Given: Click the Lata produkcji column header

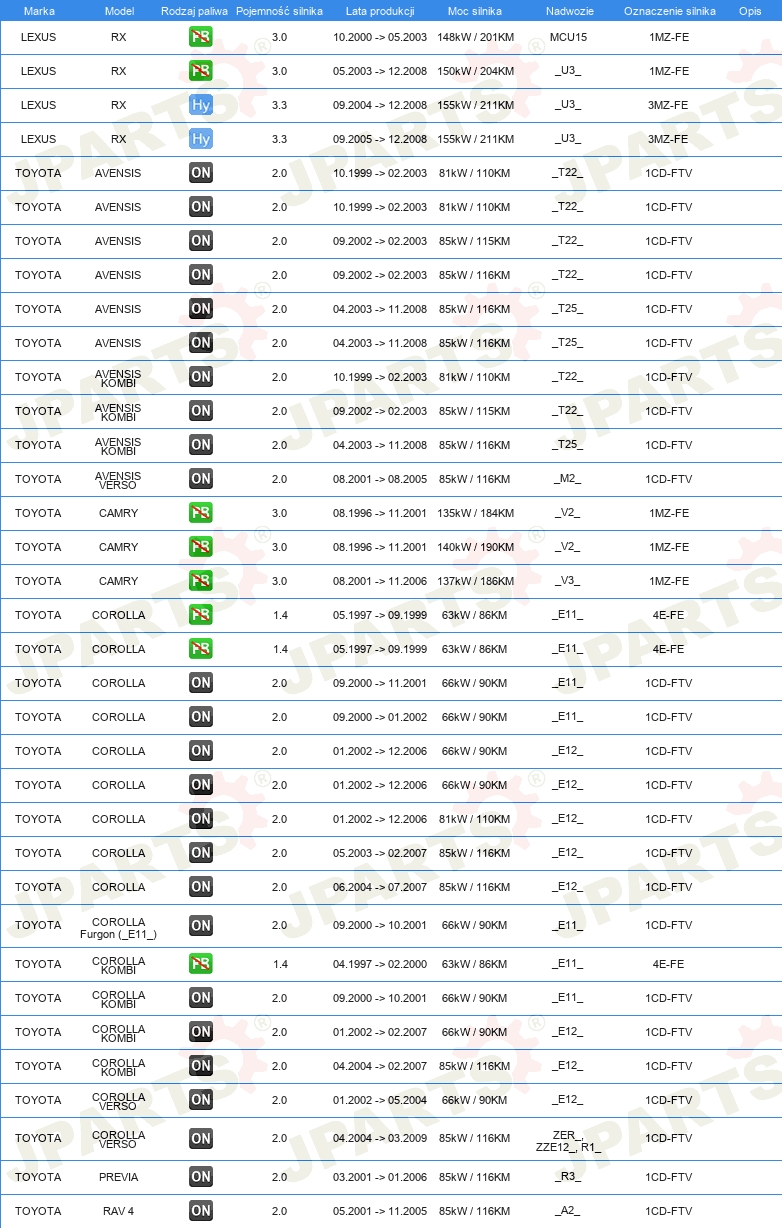Looking at the screenshot, I should point(380,11).
